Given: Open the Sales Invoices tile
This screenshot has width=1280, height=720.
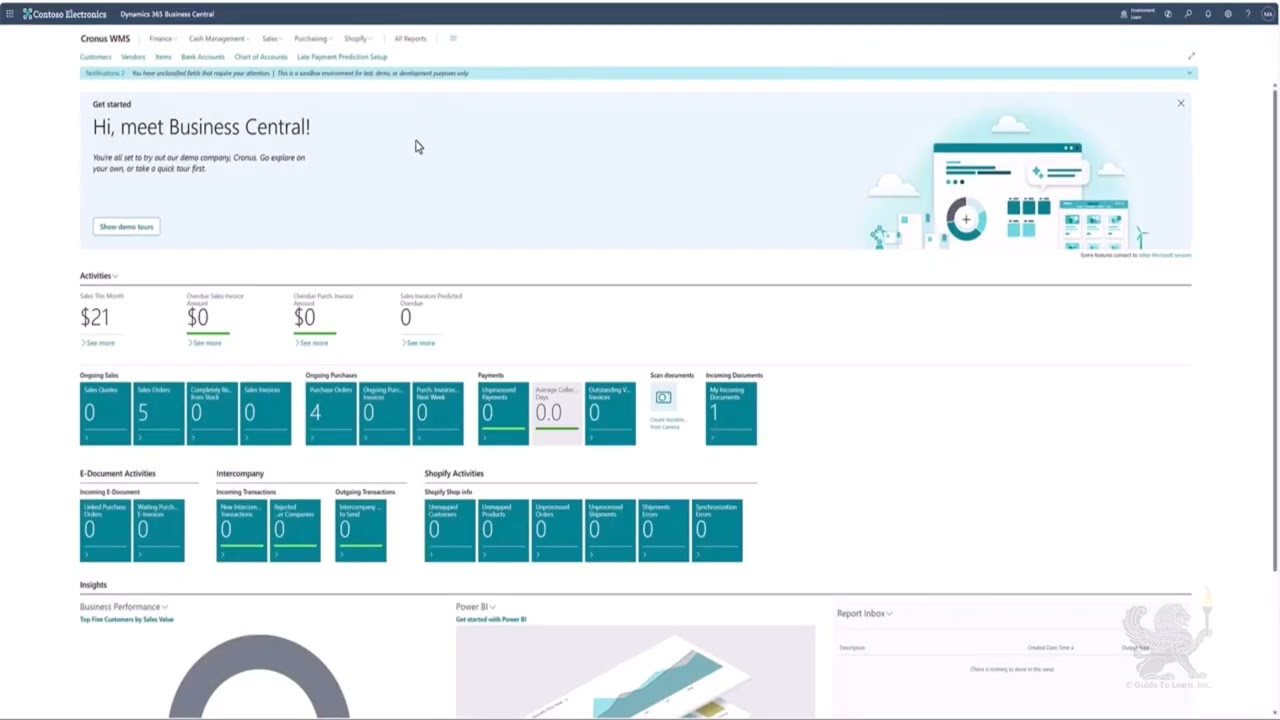Looking at the screenshot, I should coord(265,413).
